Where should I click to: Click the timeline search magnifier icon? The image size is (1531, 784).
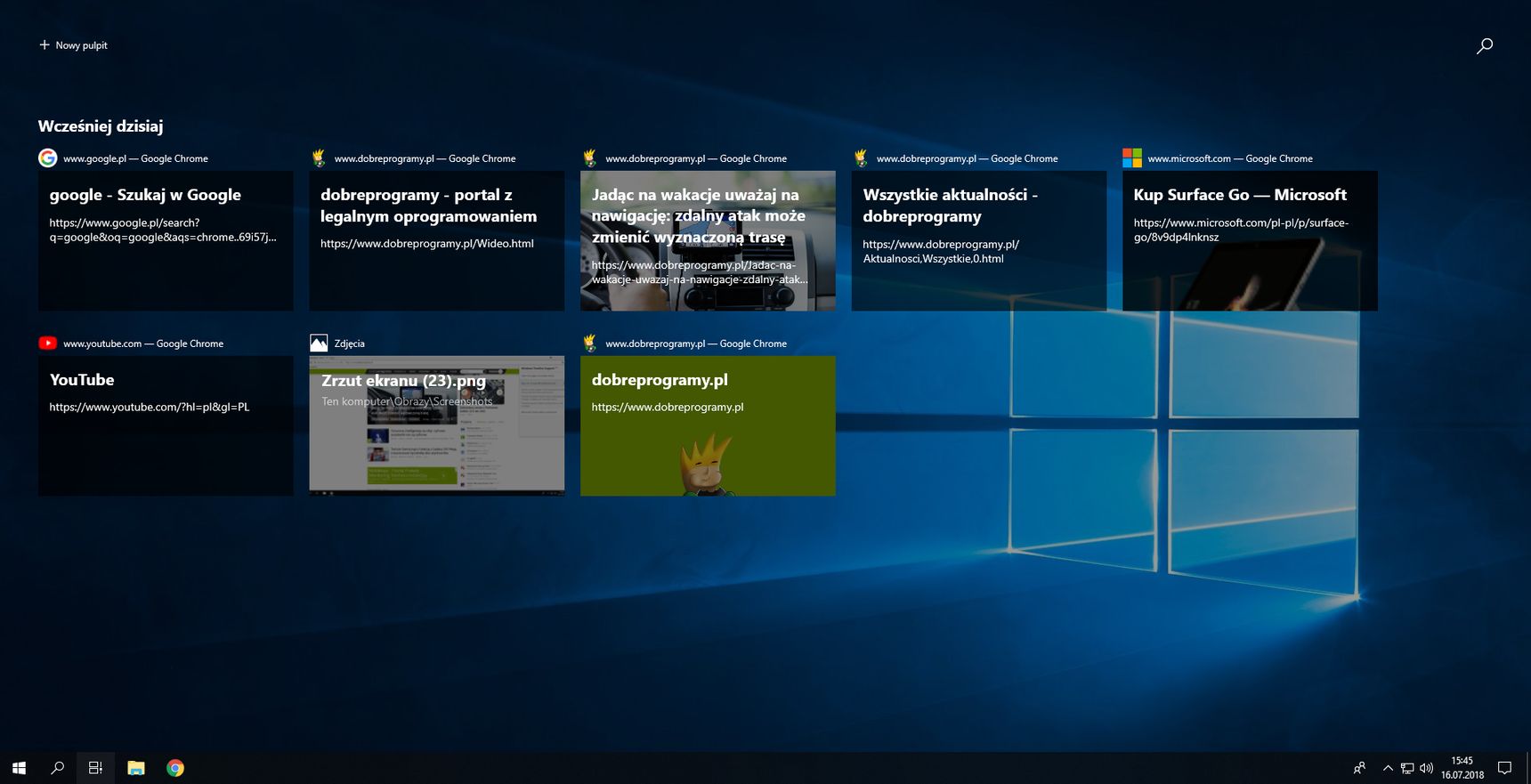1485,45
